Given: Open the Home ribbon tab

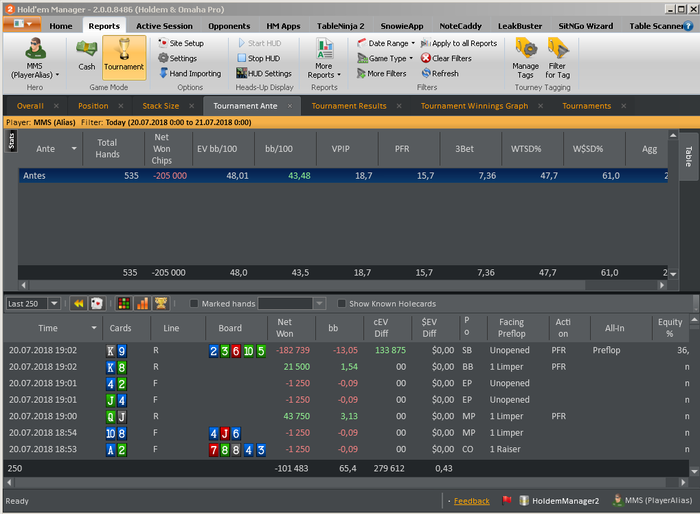Looking at the screenshot, I should [x=61, y=26].
